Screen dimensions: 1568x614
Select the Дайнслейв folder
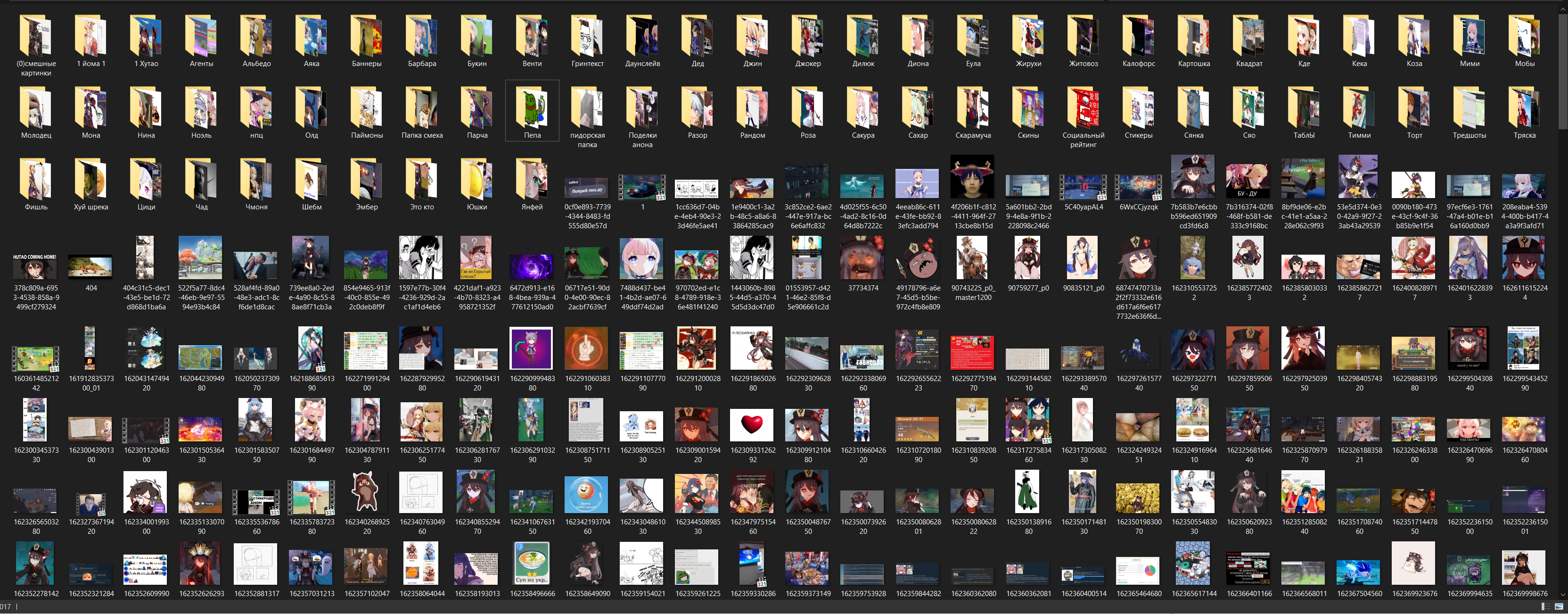[642, 38]
